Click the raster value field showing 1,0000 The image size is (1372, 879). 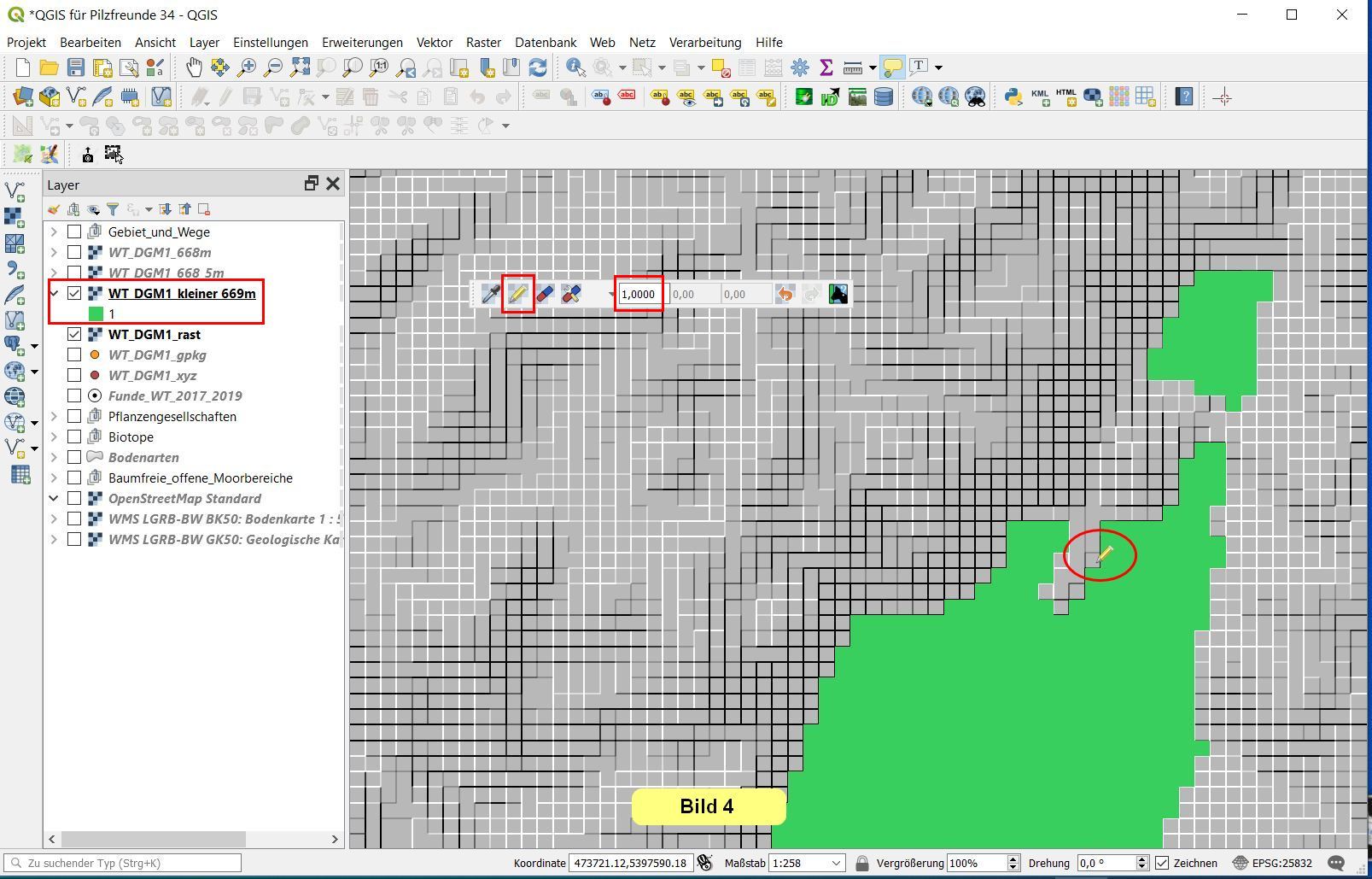pos(639,294)
